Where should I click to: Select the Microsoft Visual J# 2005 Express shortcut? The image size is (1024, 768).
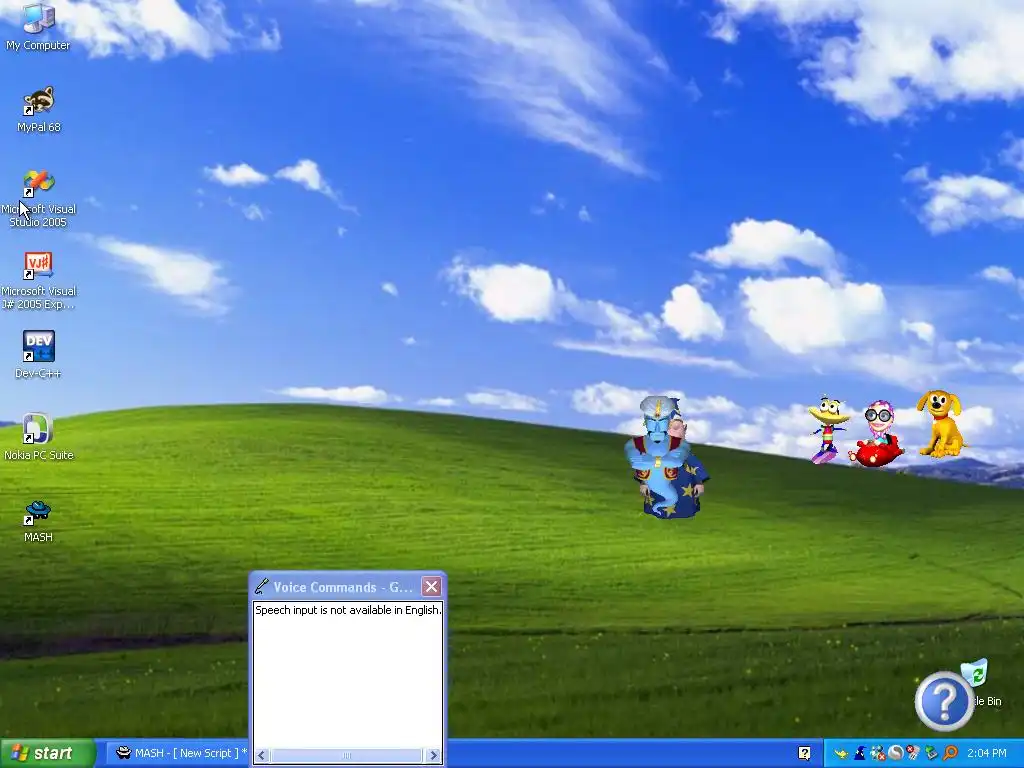[x=38, y=281]
